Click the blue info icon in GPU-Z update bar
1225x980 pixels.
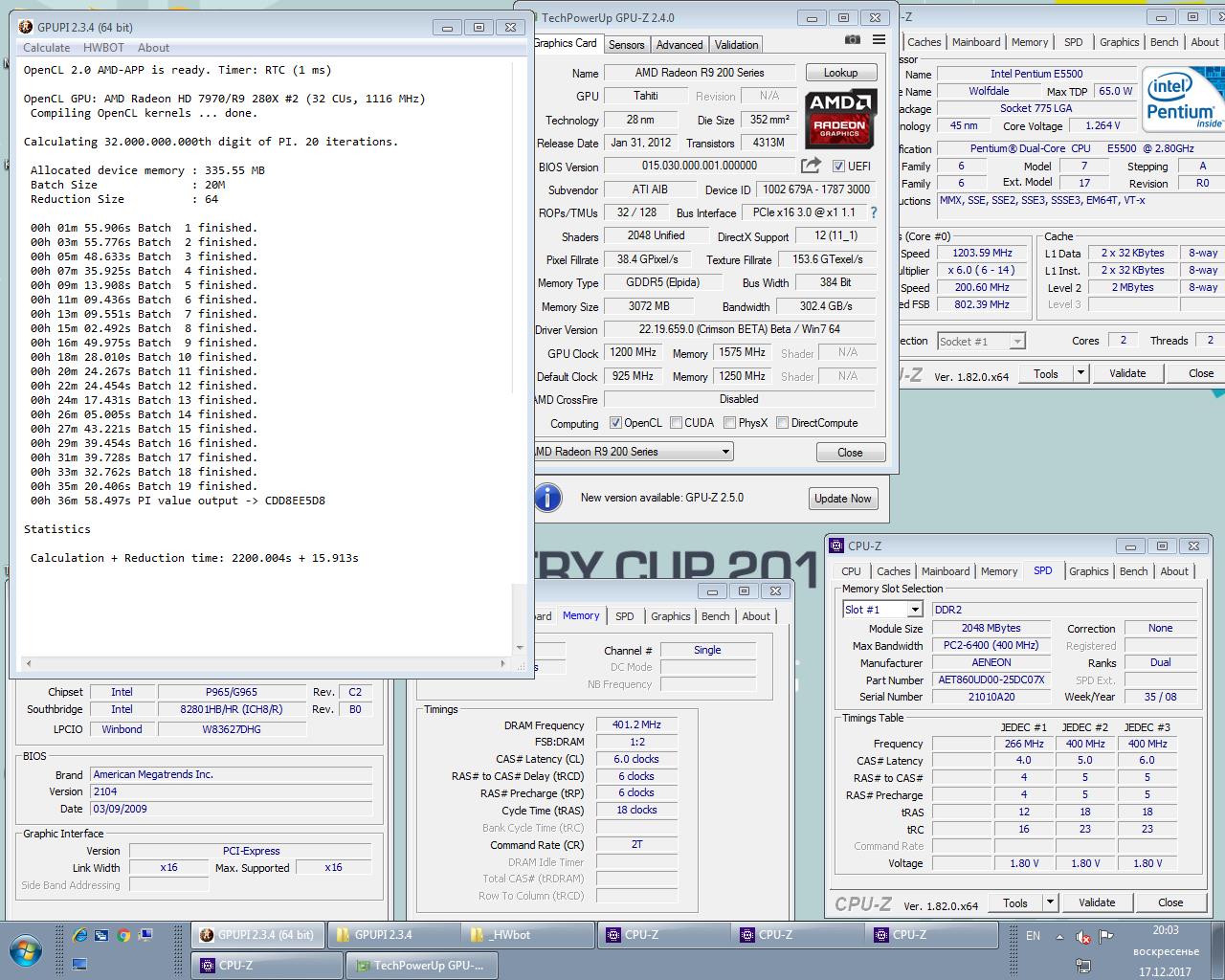click(x=546, y=498)
